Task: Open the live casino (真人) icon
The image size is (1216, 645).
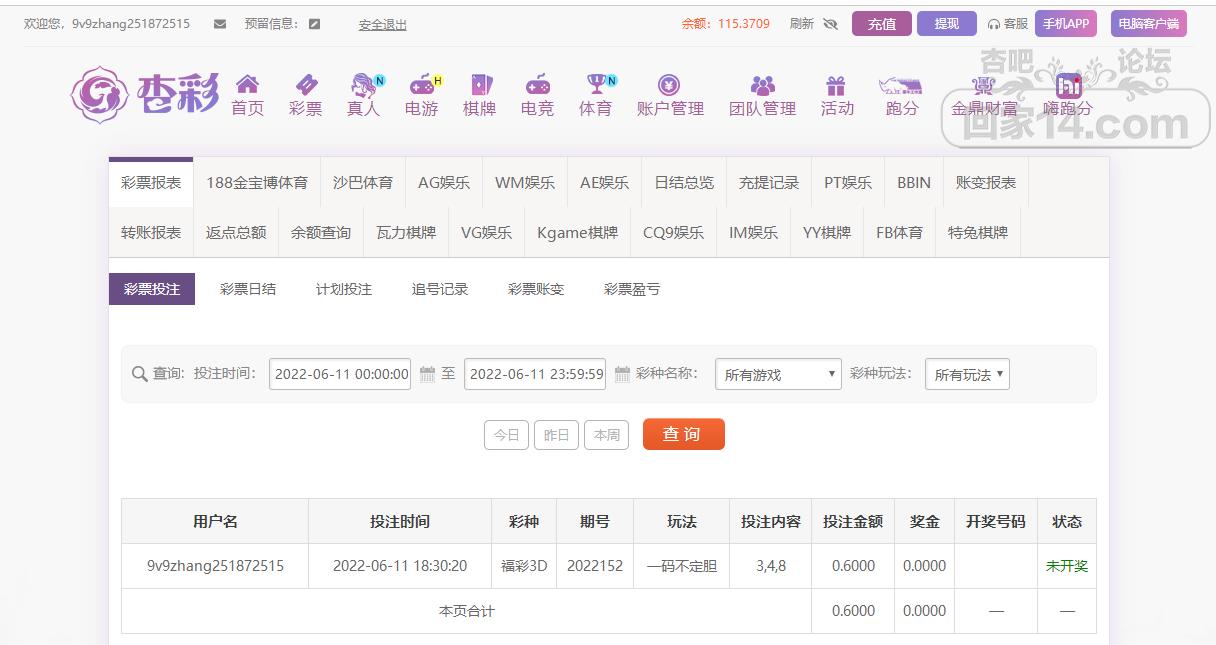Action: pyautogui.click(x=363, y=84)
